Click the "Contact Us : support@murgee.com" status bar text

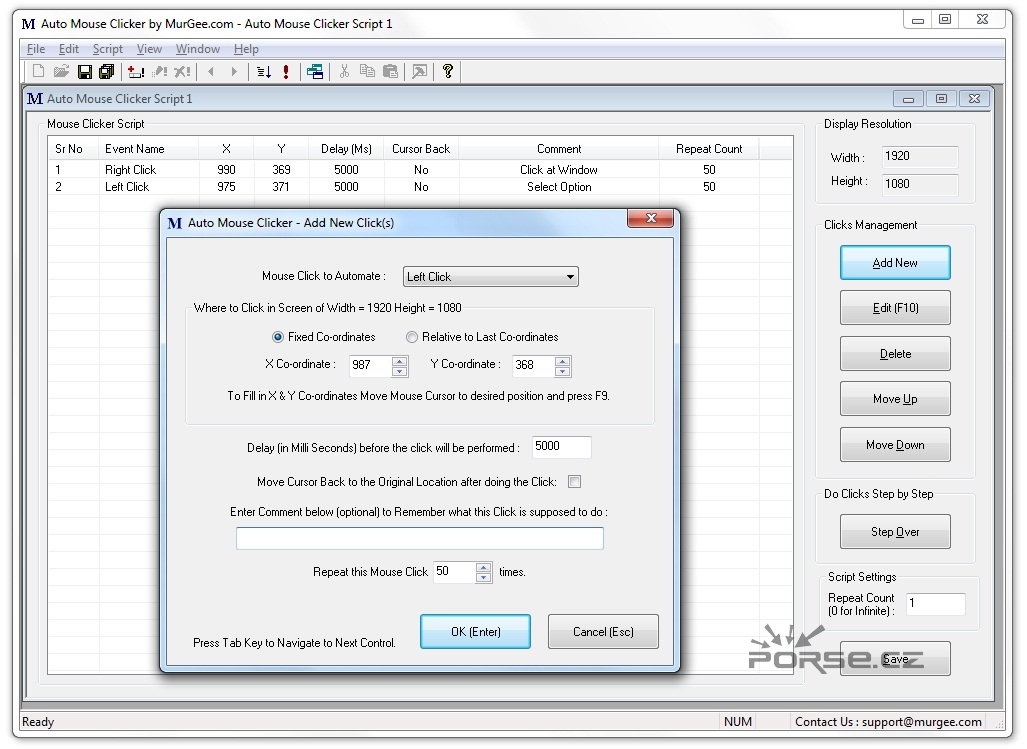(x=888, y=722)
